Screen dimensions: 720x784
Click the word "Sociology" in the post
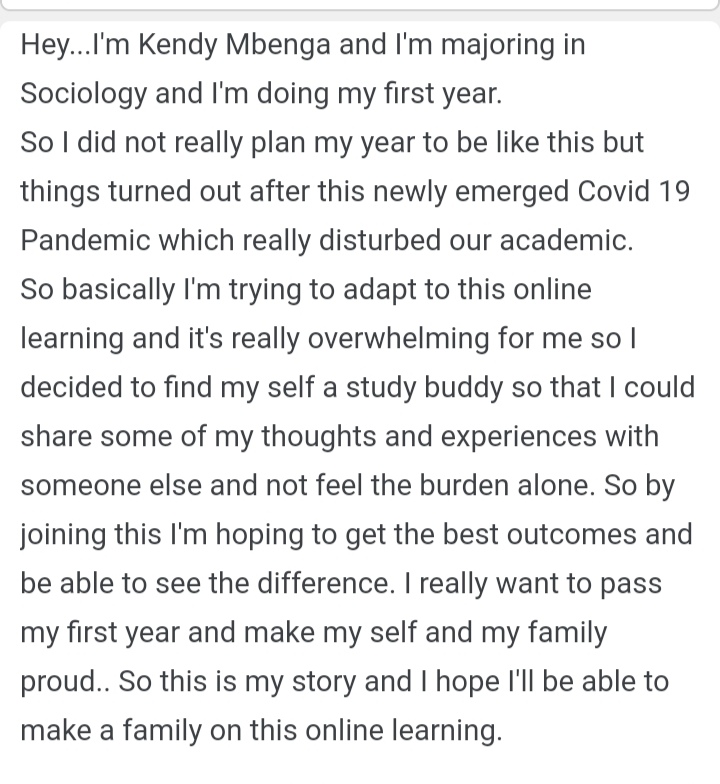tap(84, 94)
